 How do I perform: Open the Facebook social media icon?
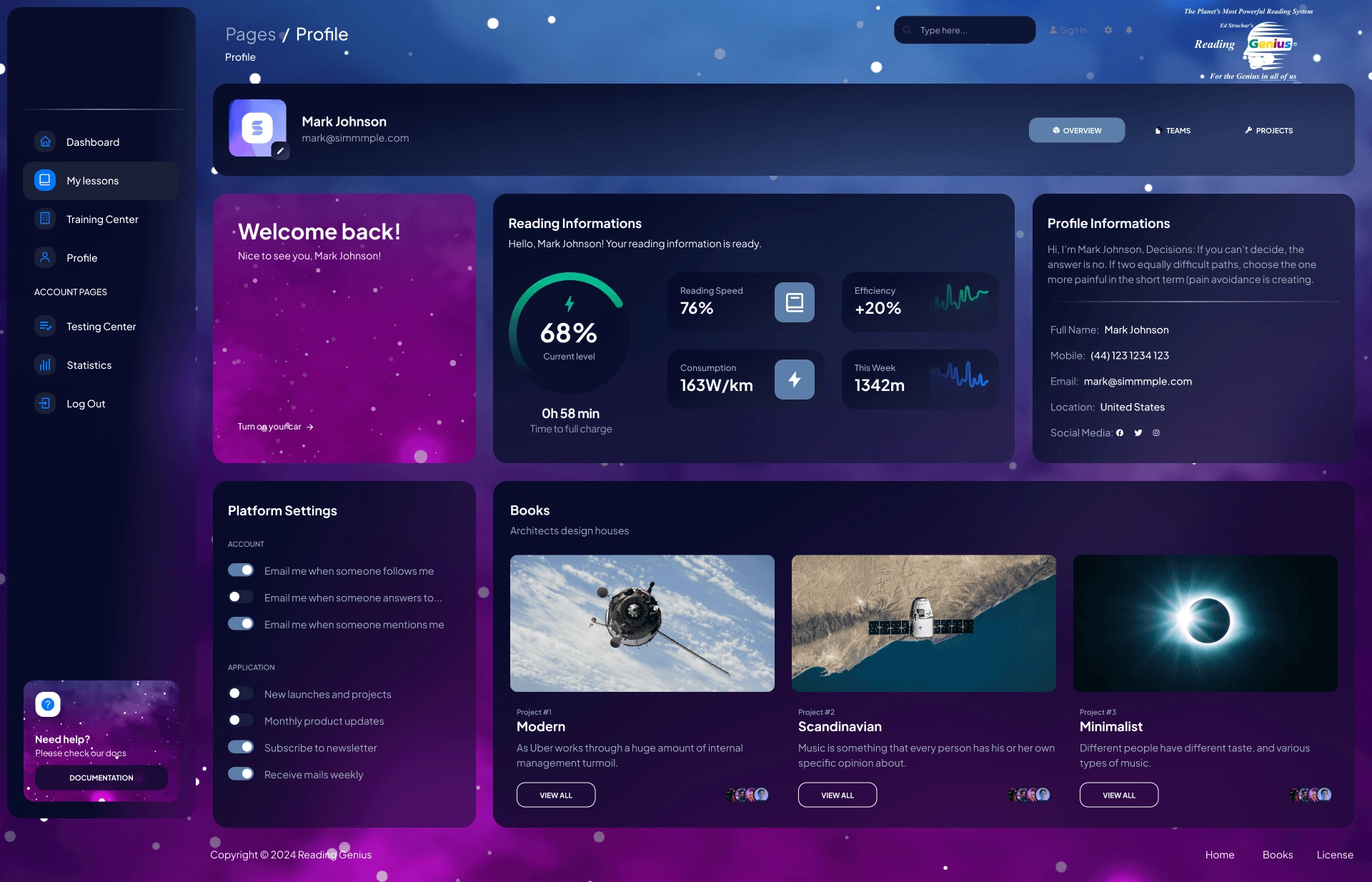[x=1120, y=433]
